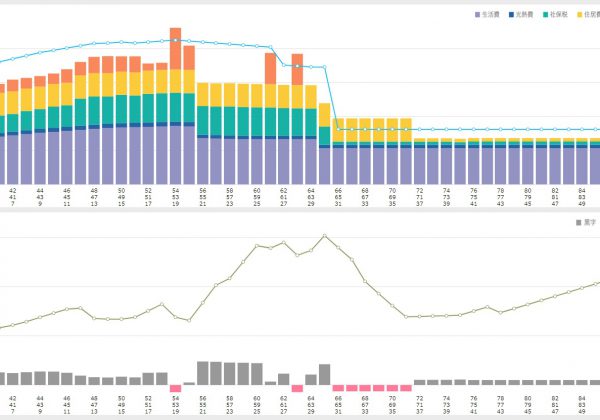The height and width of the screenshot is (420, 600).
Task: Click the purple 生活費 legend swatch
Action: pos(478,15)
